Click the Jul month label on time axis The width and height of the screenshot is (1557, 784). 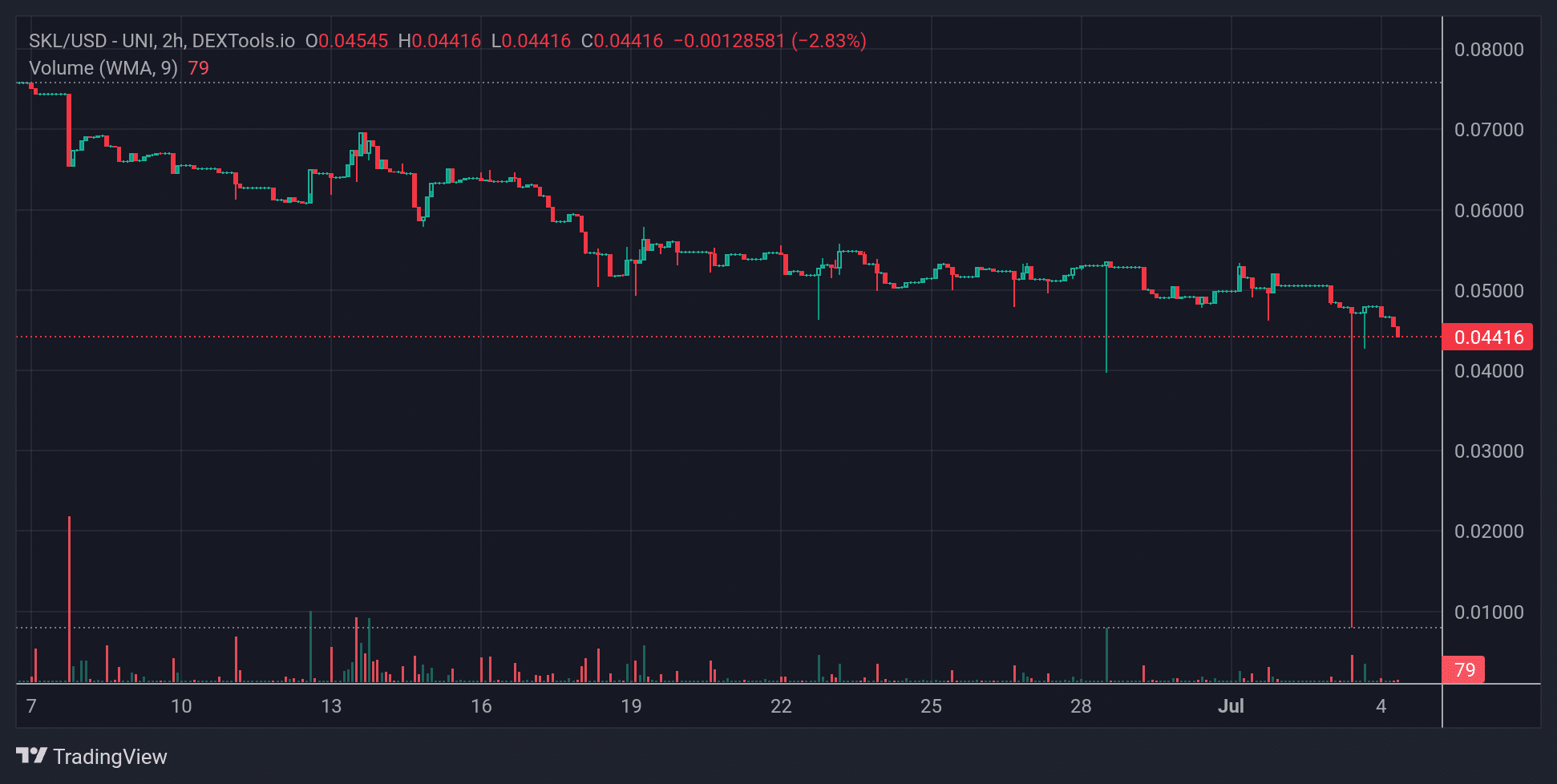click(x=1231, y=706)
